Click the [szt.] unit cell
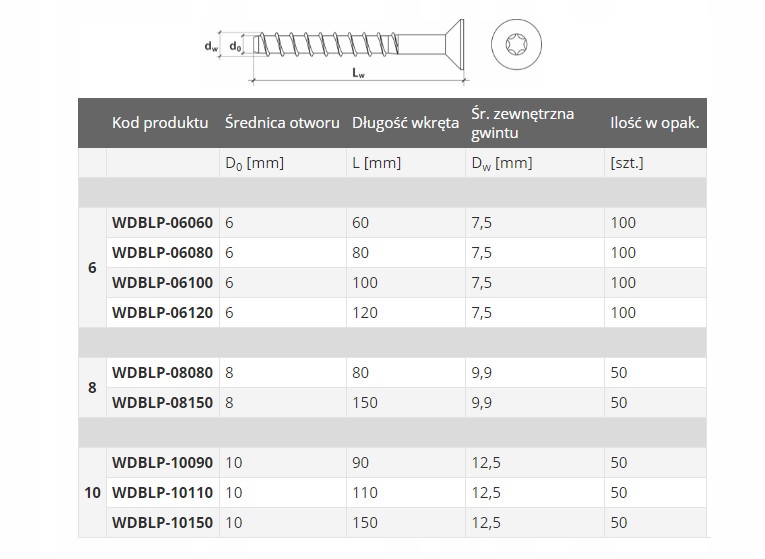The width and height of the screenshot is (765, 559). pos(627,163)
